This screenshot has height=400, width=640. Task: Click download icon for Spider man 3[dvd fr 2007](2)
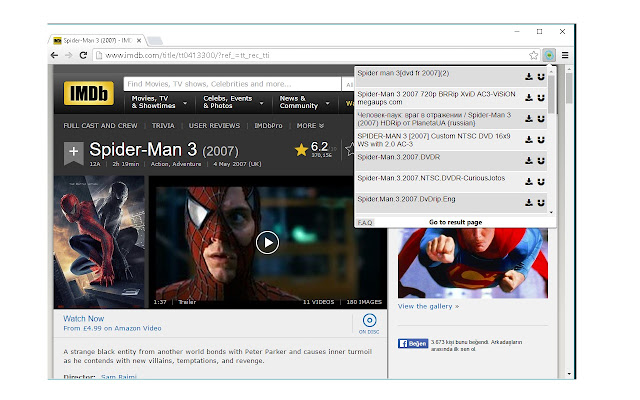pyautogui.click(x=529, y=77)
